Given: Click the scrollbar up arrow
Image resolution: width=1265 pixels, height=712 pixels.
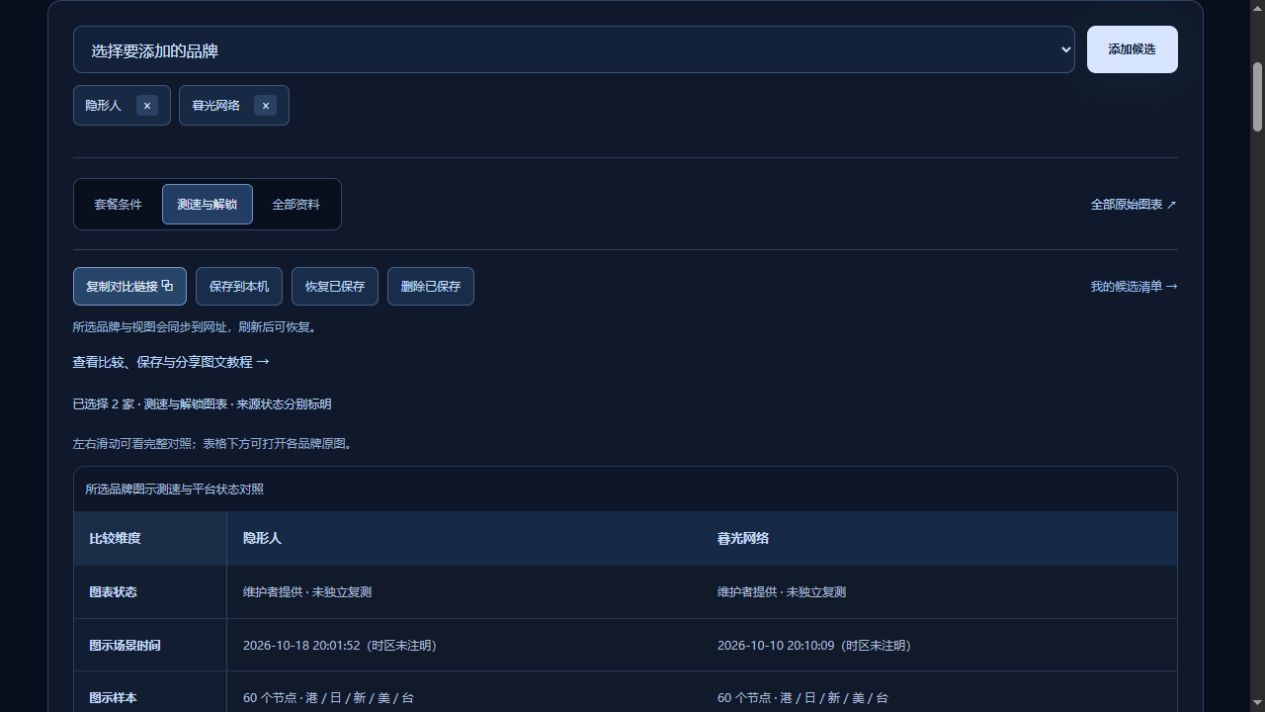Looking at the screenshot, I should [1257, 7].
